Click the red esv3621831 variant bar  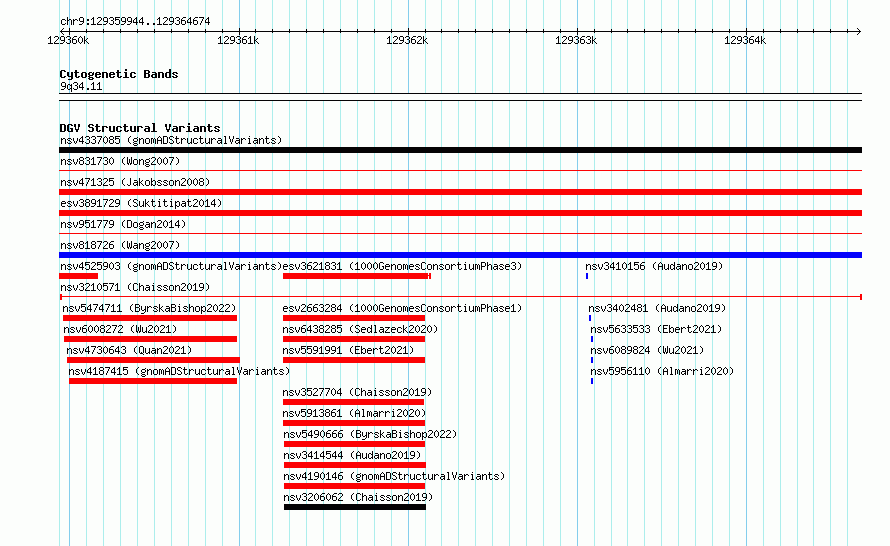[x=356, y=276]
